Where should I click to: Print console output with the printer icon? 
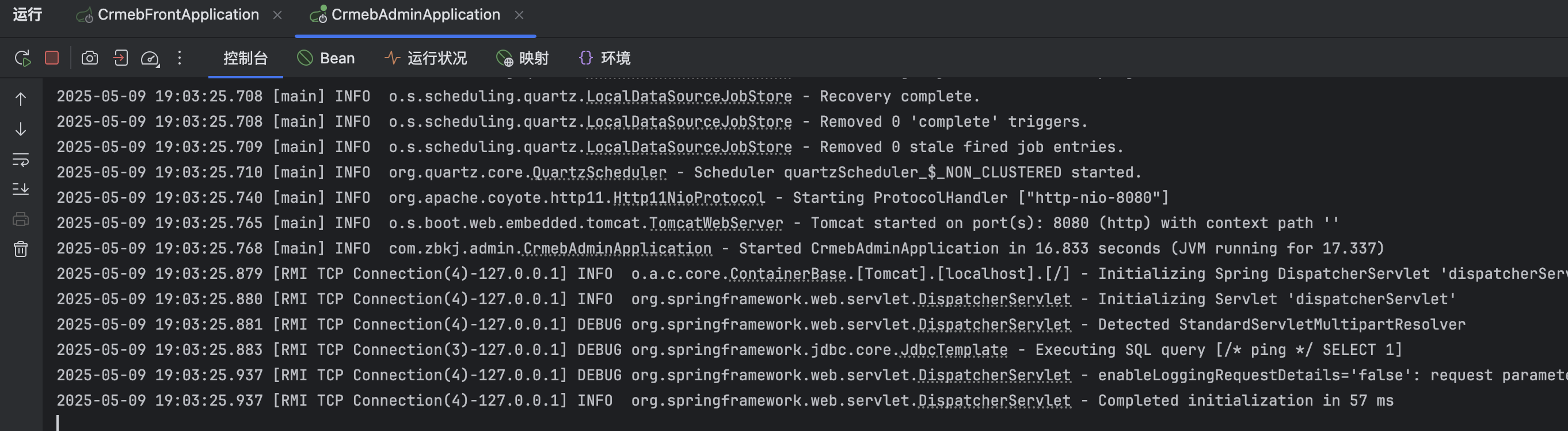pos(21,219)
